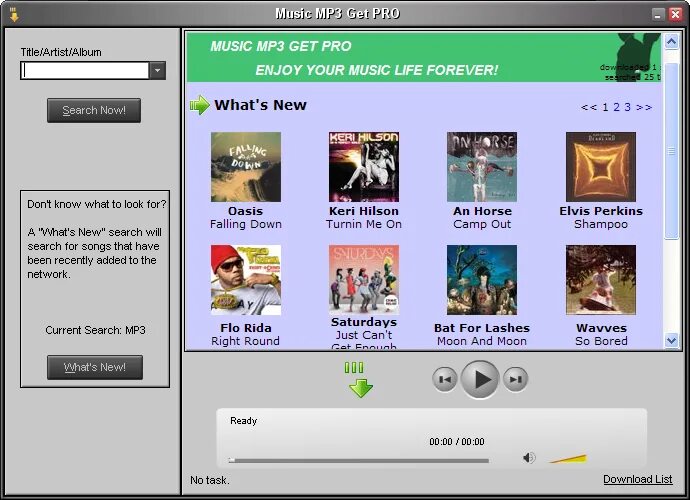The height and width of the screenshot is (500, 690).
Task: Open the Keri Hilson album cover
Action: point(364,167)
